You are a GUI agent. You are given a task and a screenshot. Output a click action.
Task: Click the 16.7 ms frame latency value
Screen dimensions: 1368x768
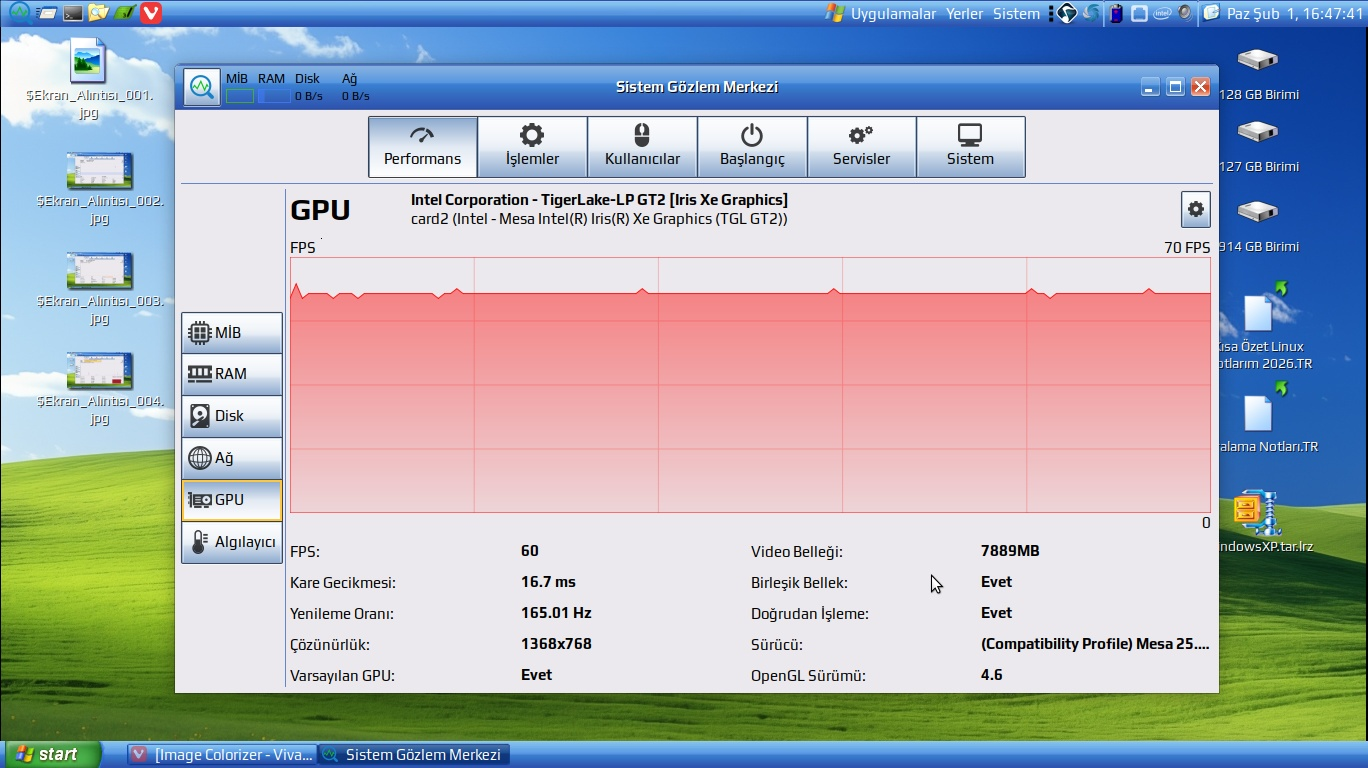(x=548, y=582)
